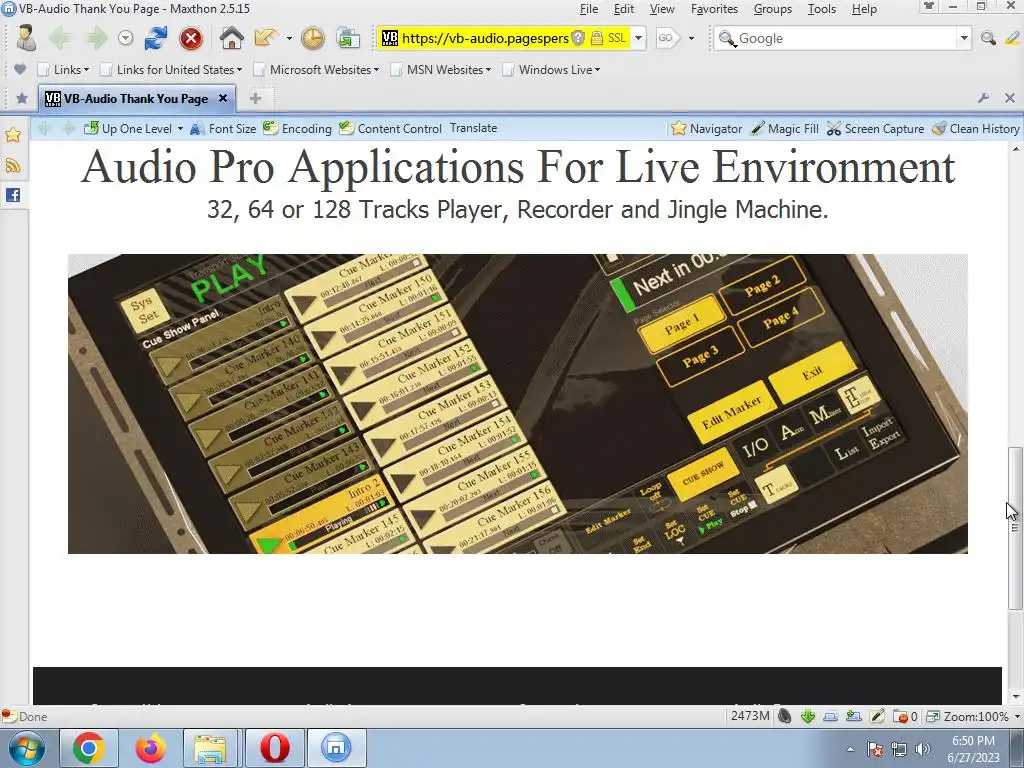Open the Tools menu

point(822,9)
